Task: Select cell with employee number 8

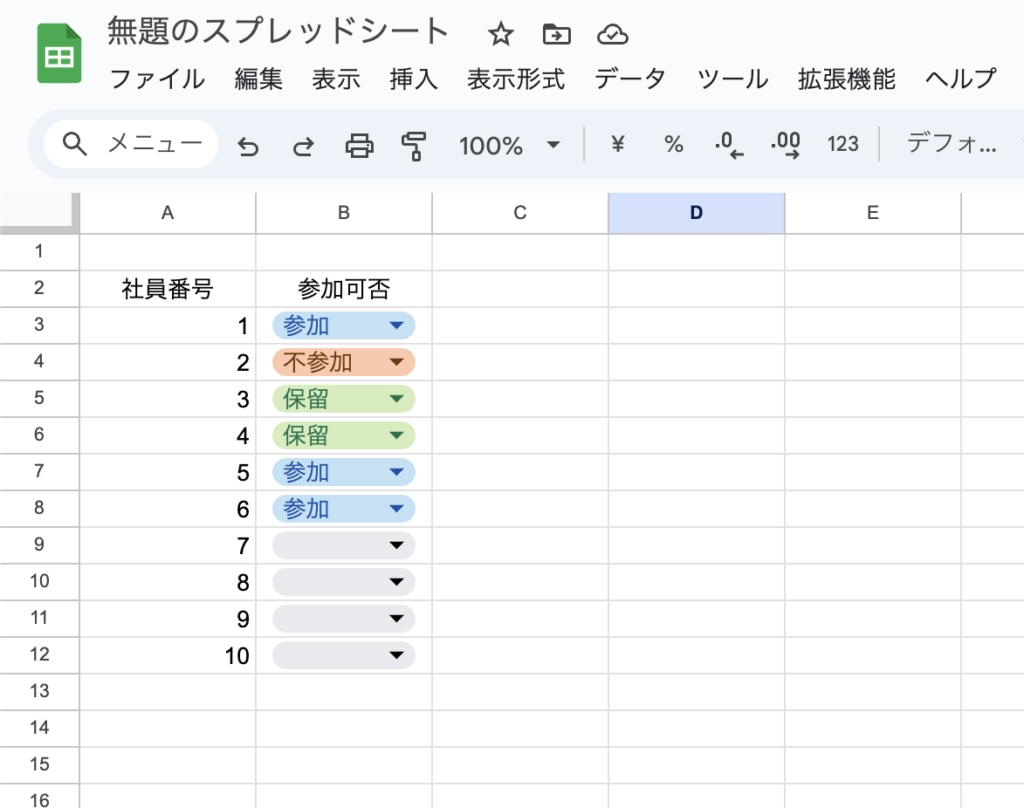Action: click(x=168, y=581)
